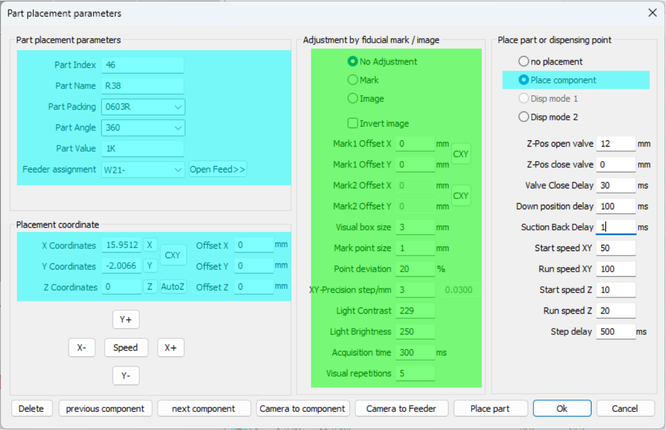Click Open Feed>> button

[x=218, y=170]
